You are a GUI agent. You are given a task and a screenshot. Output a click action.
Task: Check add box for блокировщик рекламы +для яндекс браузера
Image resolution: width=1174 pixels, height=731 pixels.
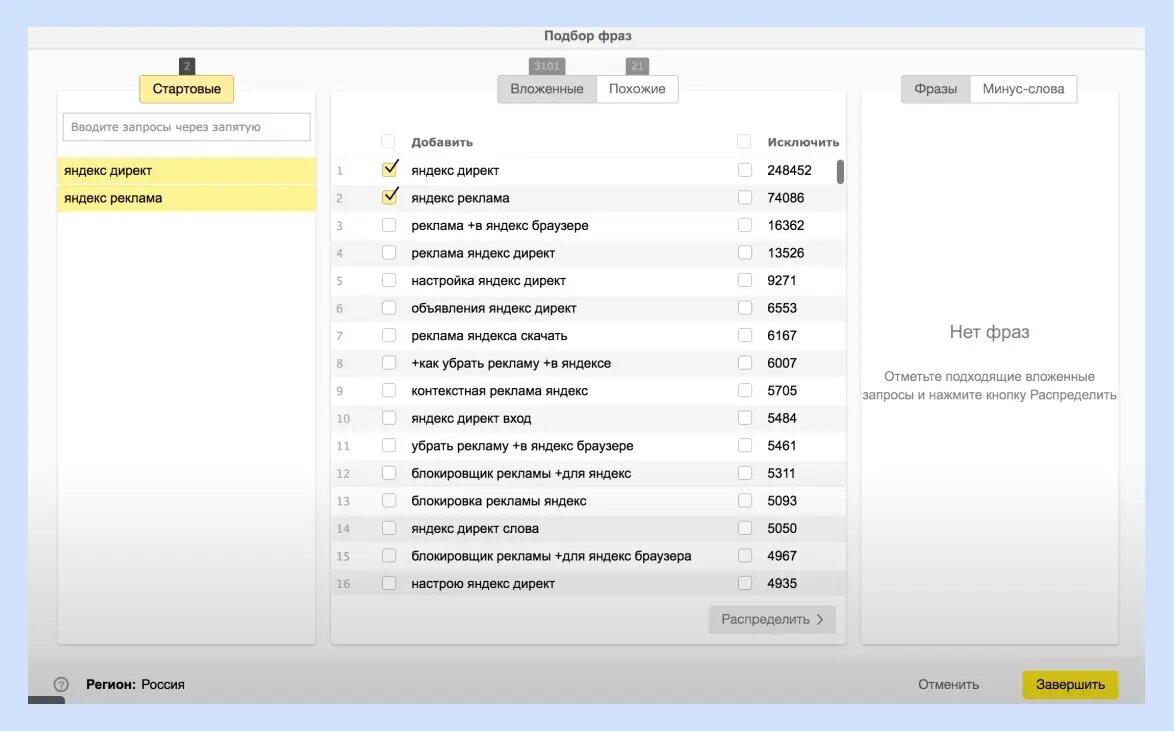tap(389, 556)
